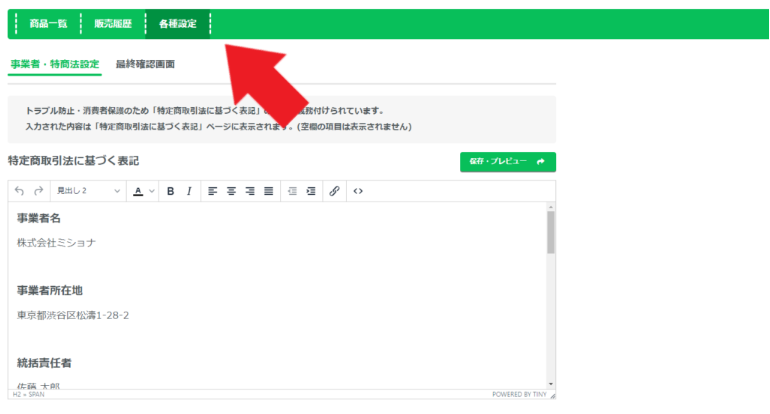770x414 pixels.
Task: Click the 事業者名 heading in editor
Action: [39, 218]
